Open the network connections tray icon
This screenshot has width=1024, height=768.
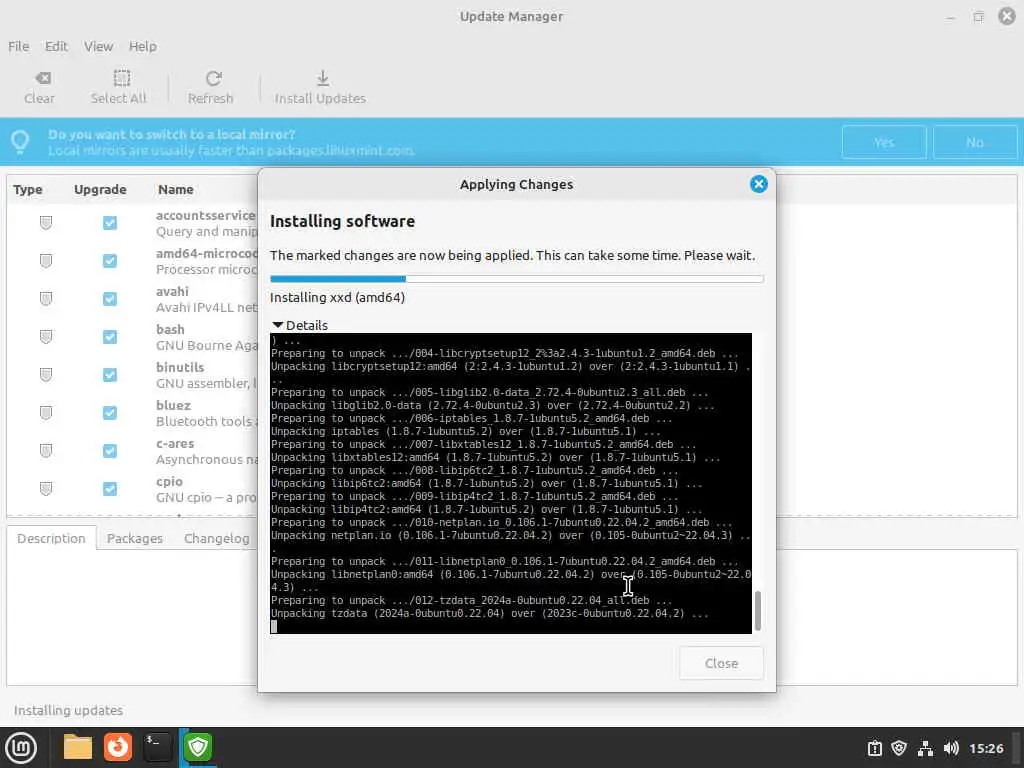pos(925,748)
